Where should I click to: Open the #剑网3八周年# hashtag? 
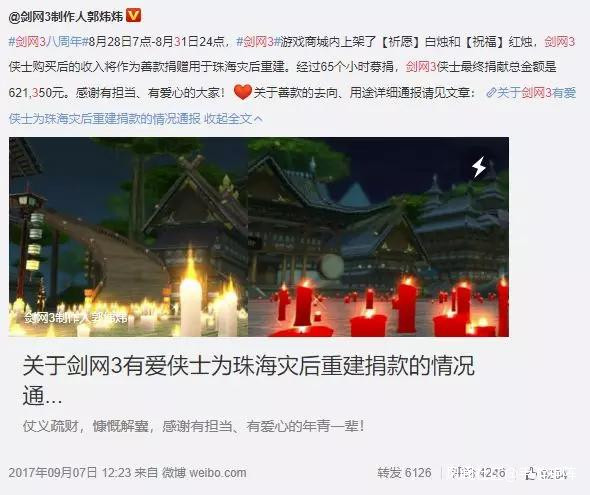pyautogui.click(x=48, y=41)
